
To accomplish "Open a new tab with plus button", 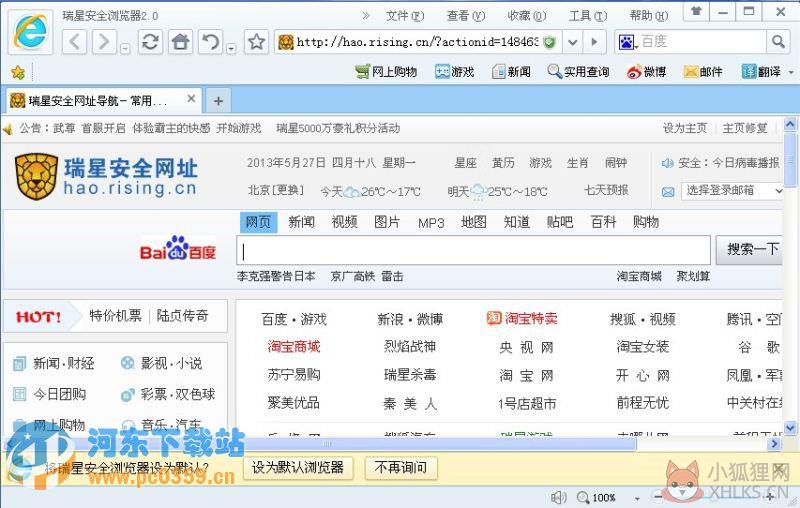I will click(218, 101).
